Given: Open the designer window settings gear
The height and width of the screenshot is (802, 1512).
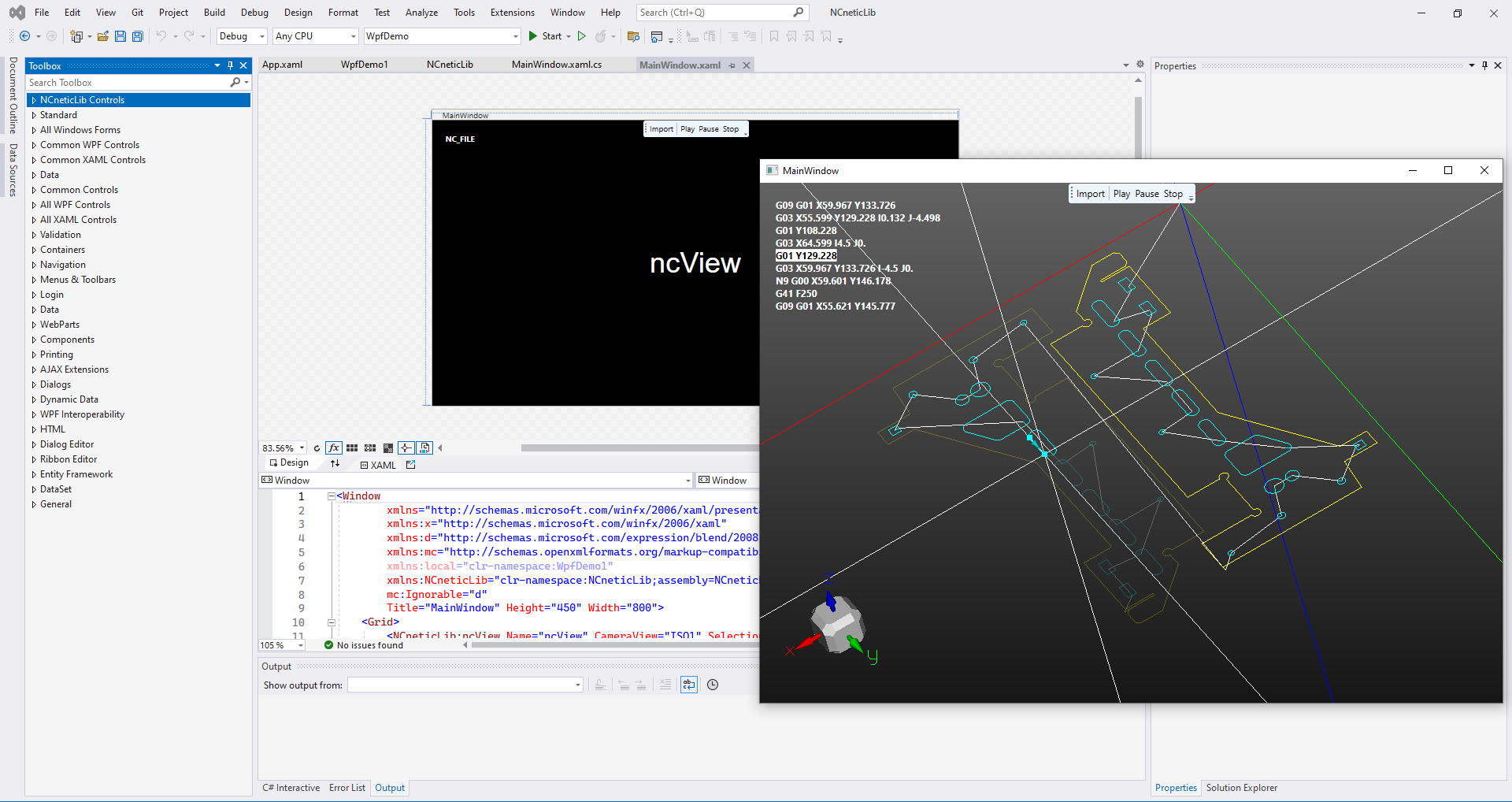Looking at the screenshot, I should (x=1140, y=65).
